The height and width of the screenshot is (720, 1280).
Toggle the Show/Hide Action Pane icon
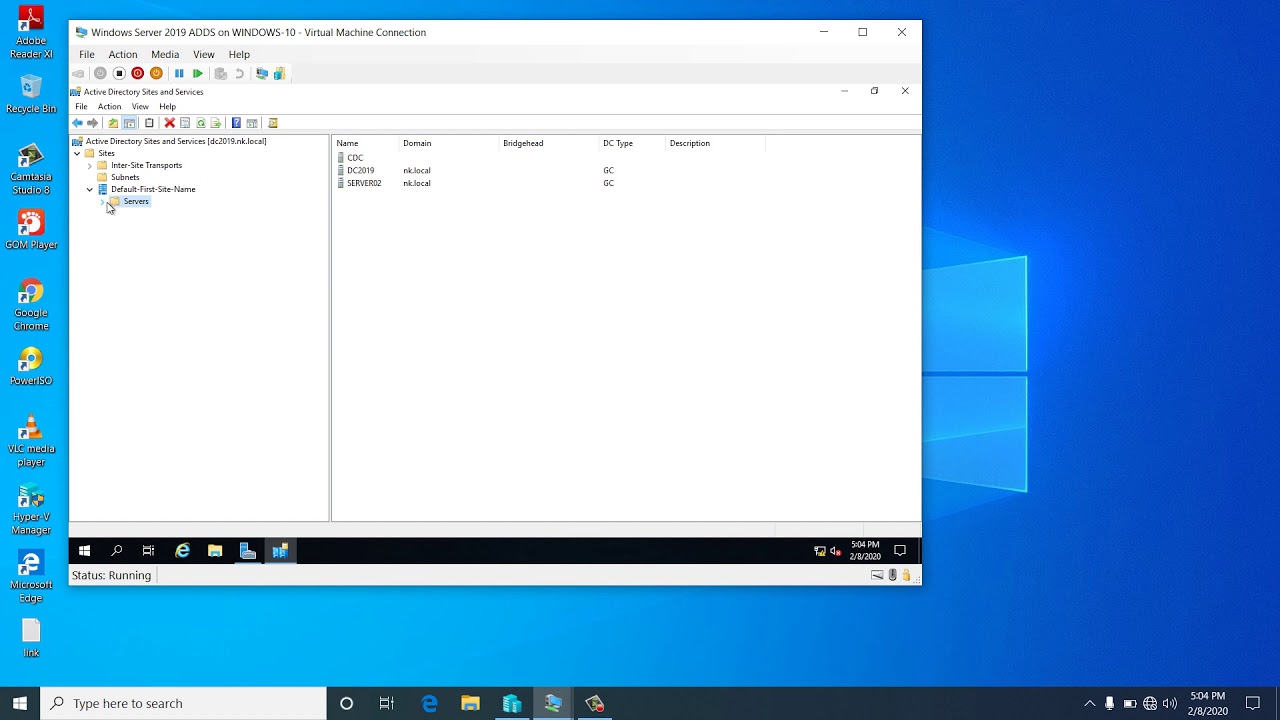coord(252,123)
